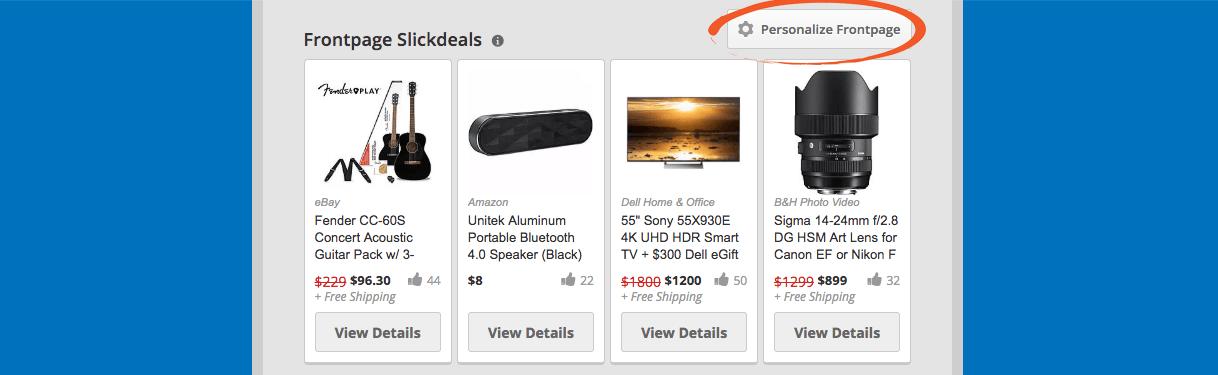Click the info icon beside Frontpage Slickdeals

(x=498, y=41)
